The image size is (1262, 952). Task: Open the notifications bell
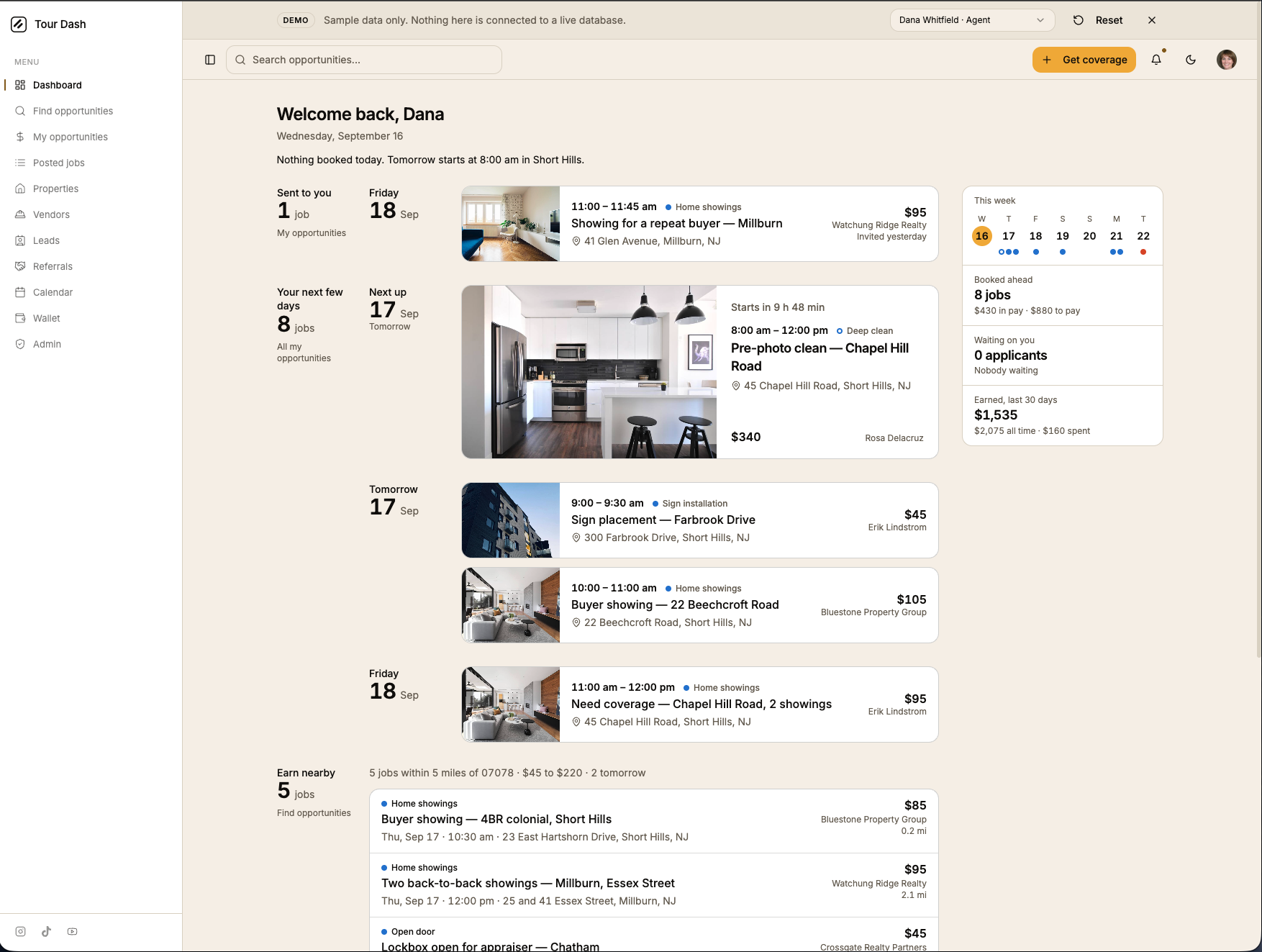click(x=1156, y=60)
